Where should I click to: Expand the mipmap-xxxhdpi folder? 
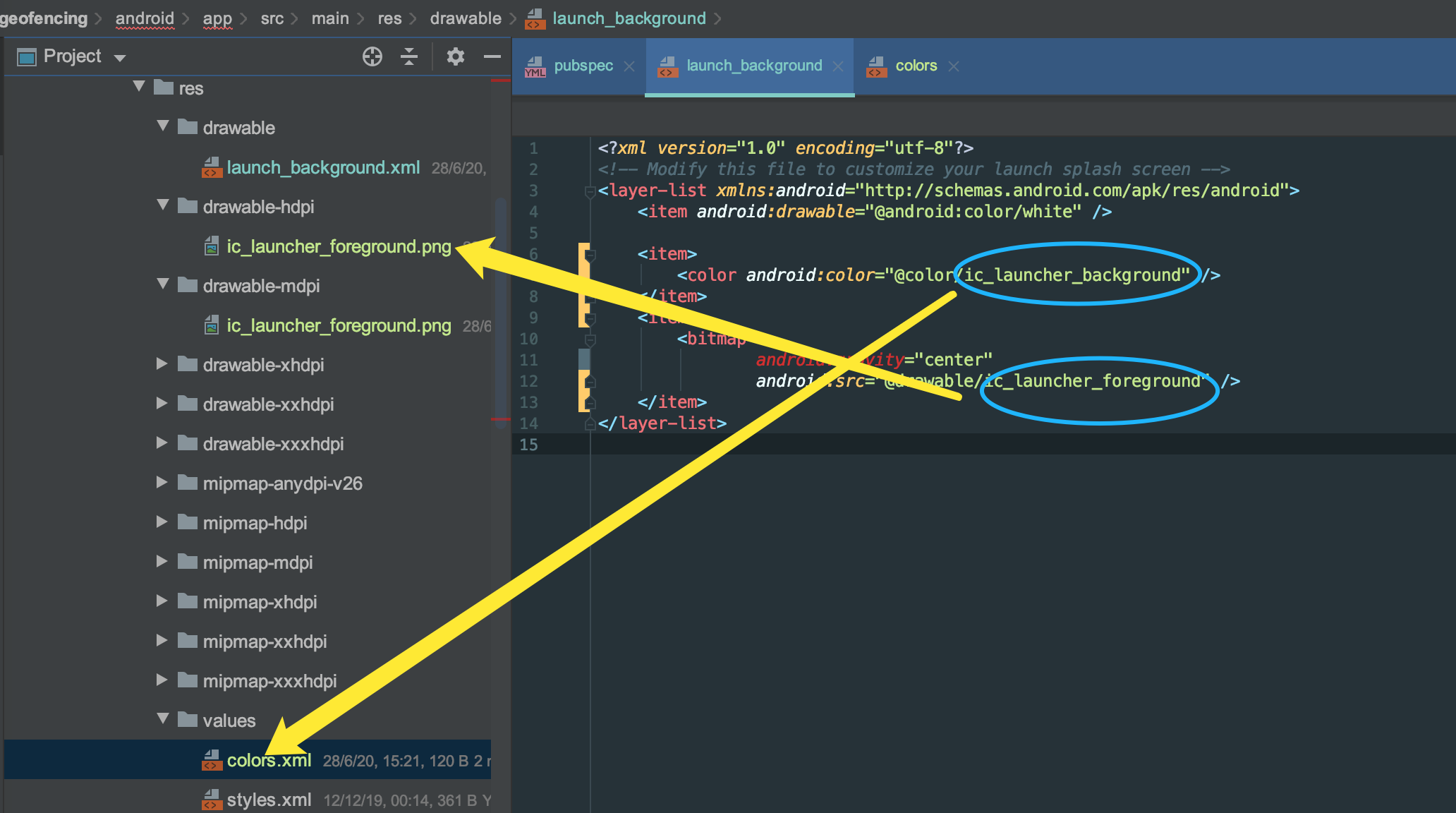[x=162, y=680]
